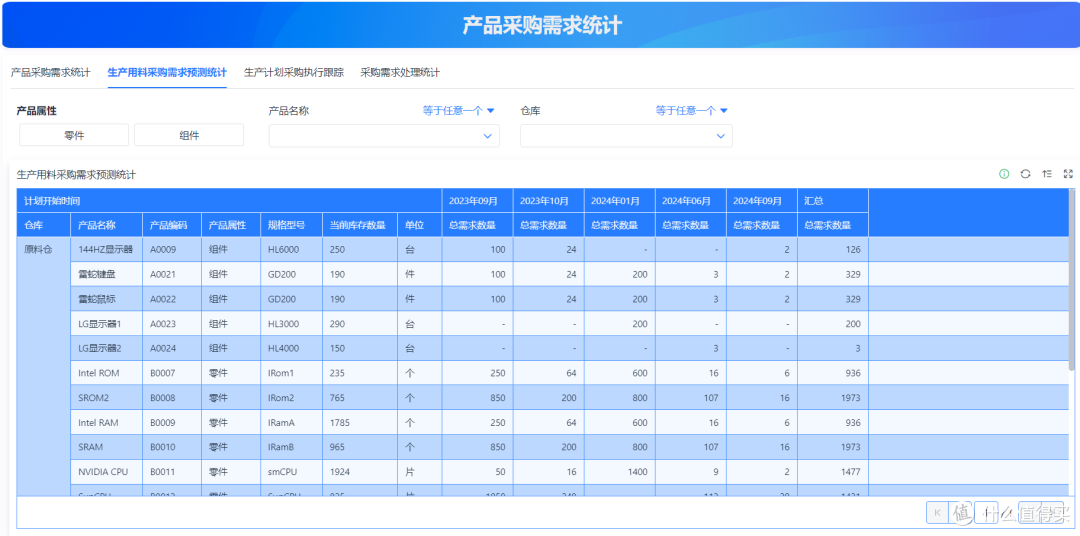Click the HL6000 spec model cell
The height and width of the screenshot is (536, 1080).
[x=291, y=249]
